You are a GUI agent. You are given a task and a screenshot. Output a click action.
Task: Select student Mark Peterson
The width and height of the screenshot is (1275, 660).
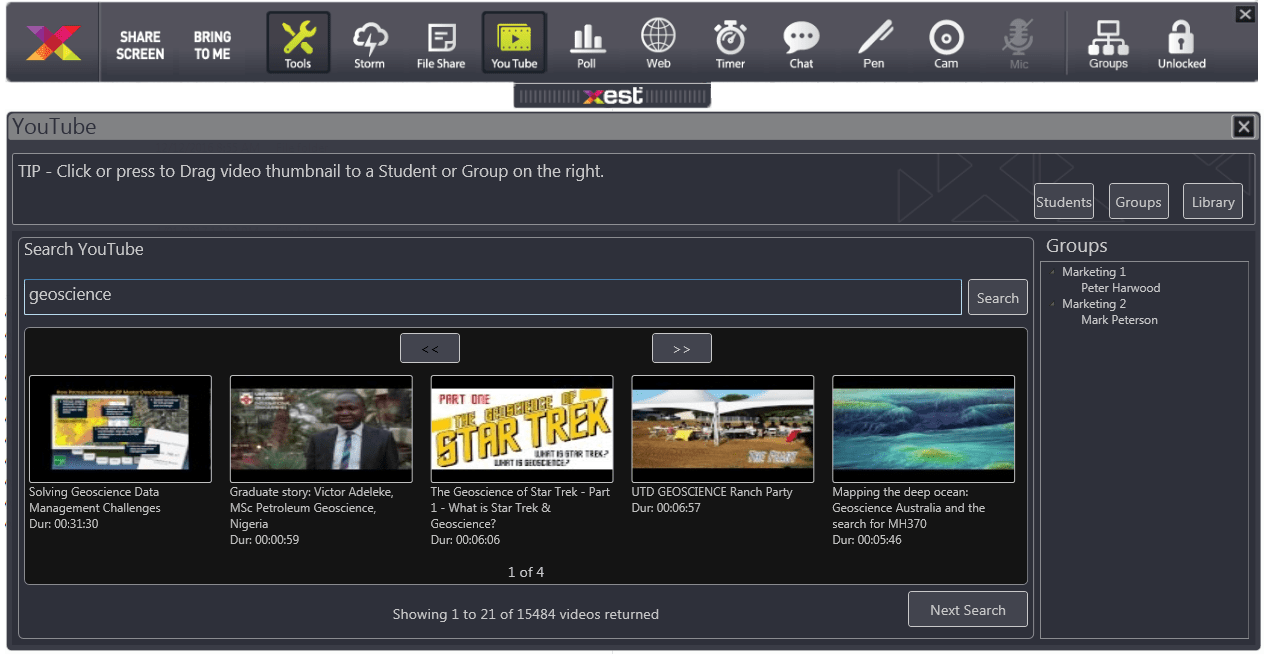coord(1119,320)
